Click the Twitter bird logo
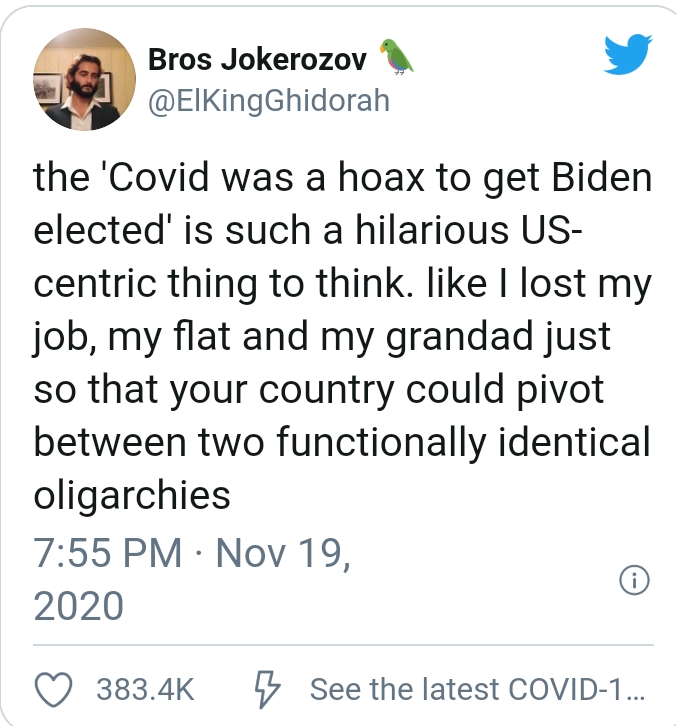This screenshot has width=676, height=726. point(628,57)
